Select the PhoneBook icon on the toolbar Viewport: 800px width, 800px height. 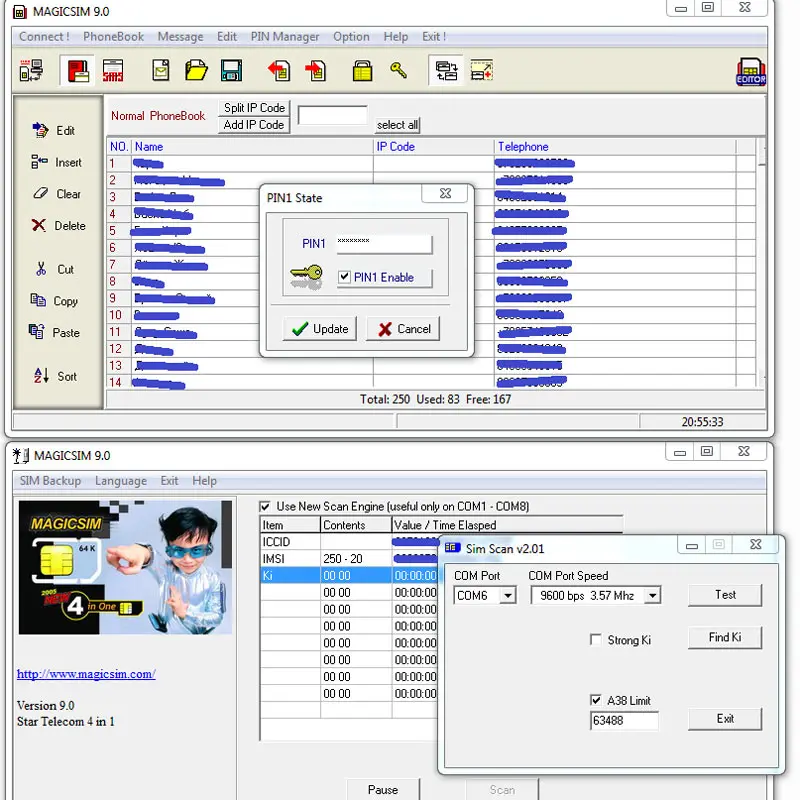tap(78, 70)
